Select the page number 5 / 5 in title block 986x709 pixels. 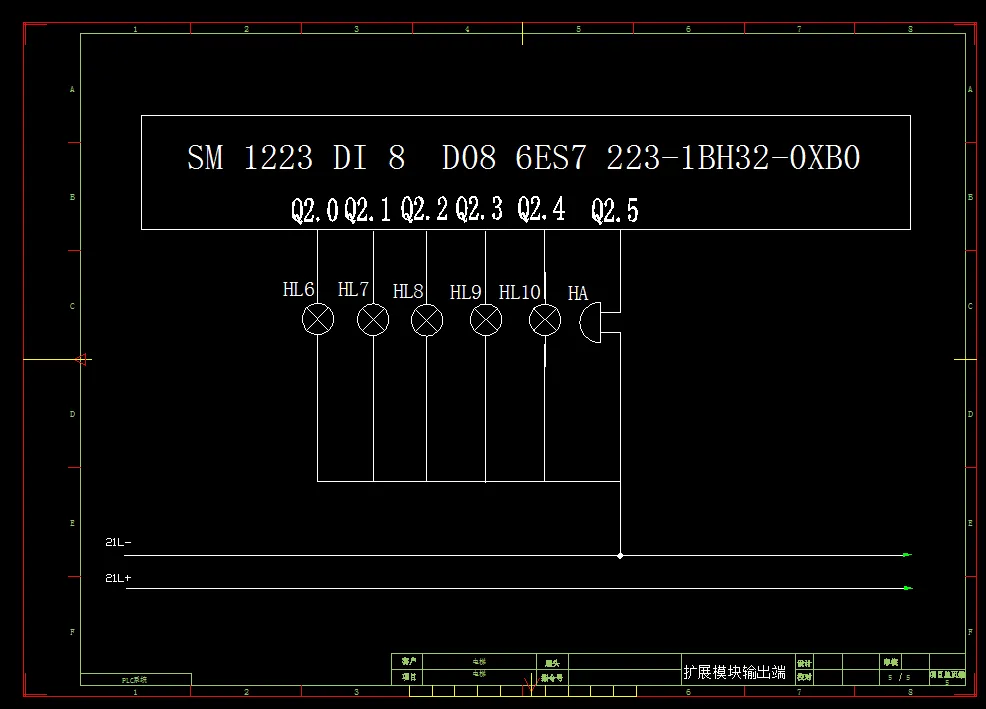pyautogui.click(x=899, y=678)
